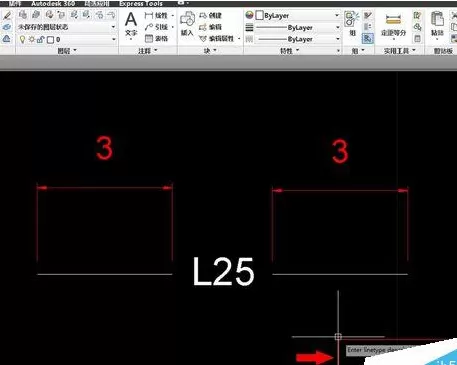
Task: Click the white object color swatch
Action: point(260,15)
